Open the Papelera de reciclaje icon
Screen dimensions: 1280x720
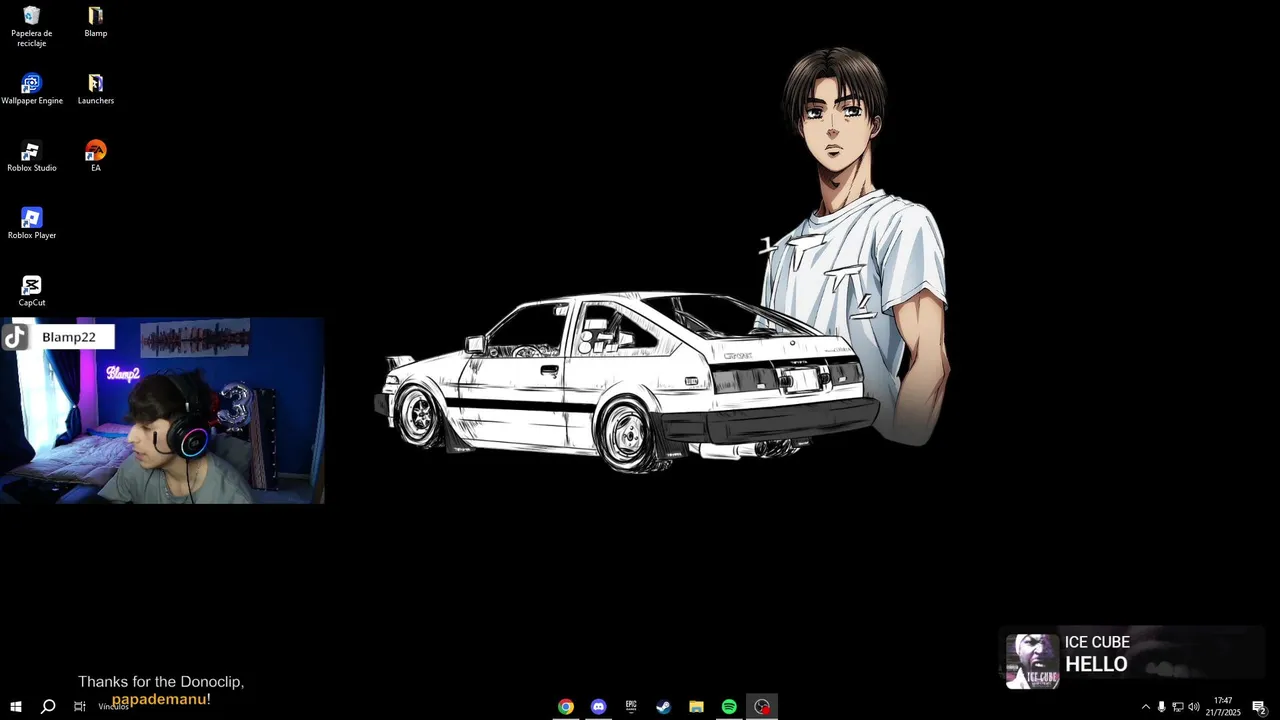point(31,27)
